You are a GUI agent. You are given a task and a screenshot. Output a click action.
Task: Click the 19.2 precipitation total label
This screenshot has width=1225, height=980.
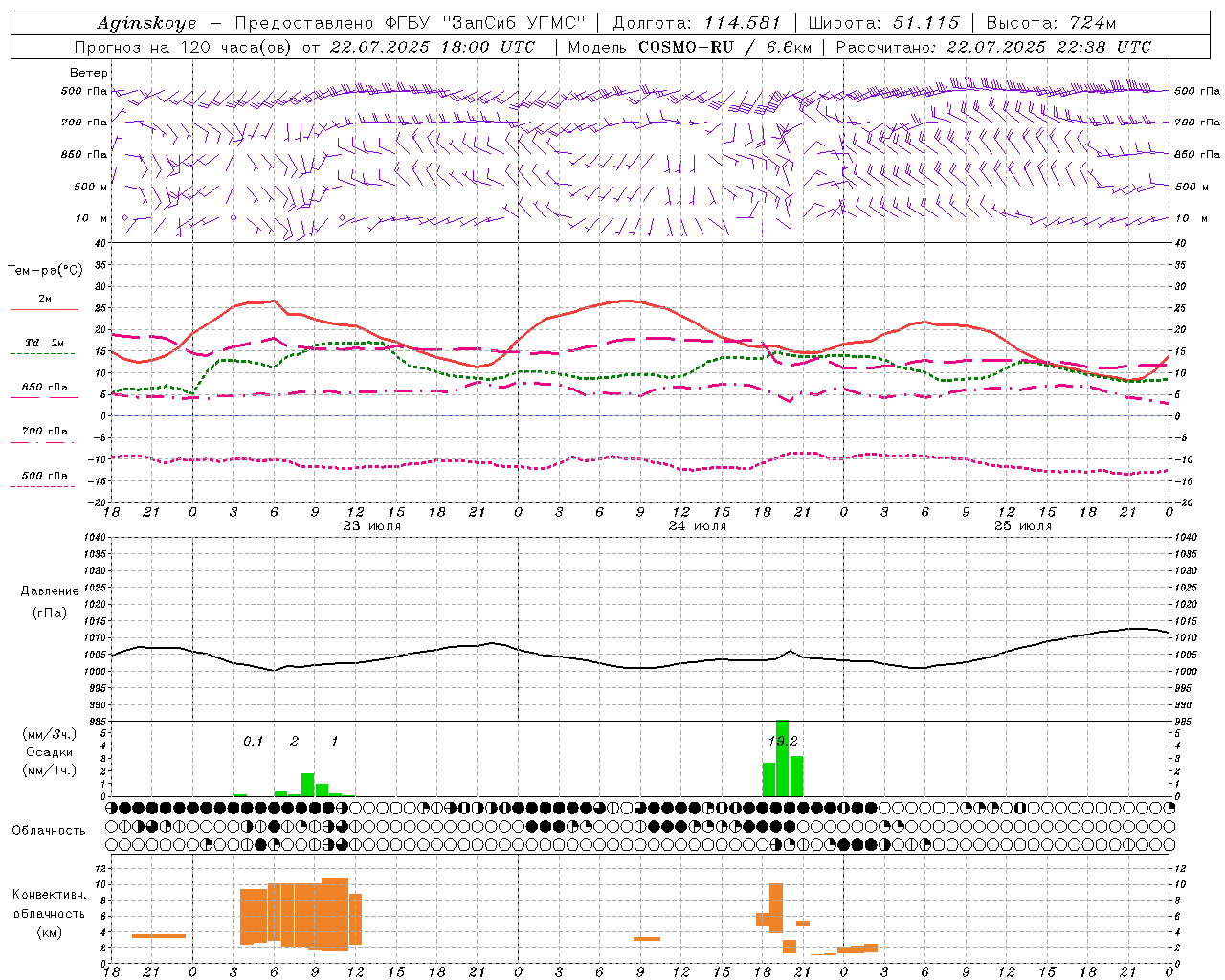783,741
